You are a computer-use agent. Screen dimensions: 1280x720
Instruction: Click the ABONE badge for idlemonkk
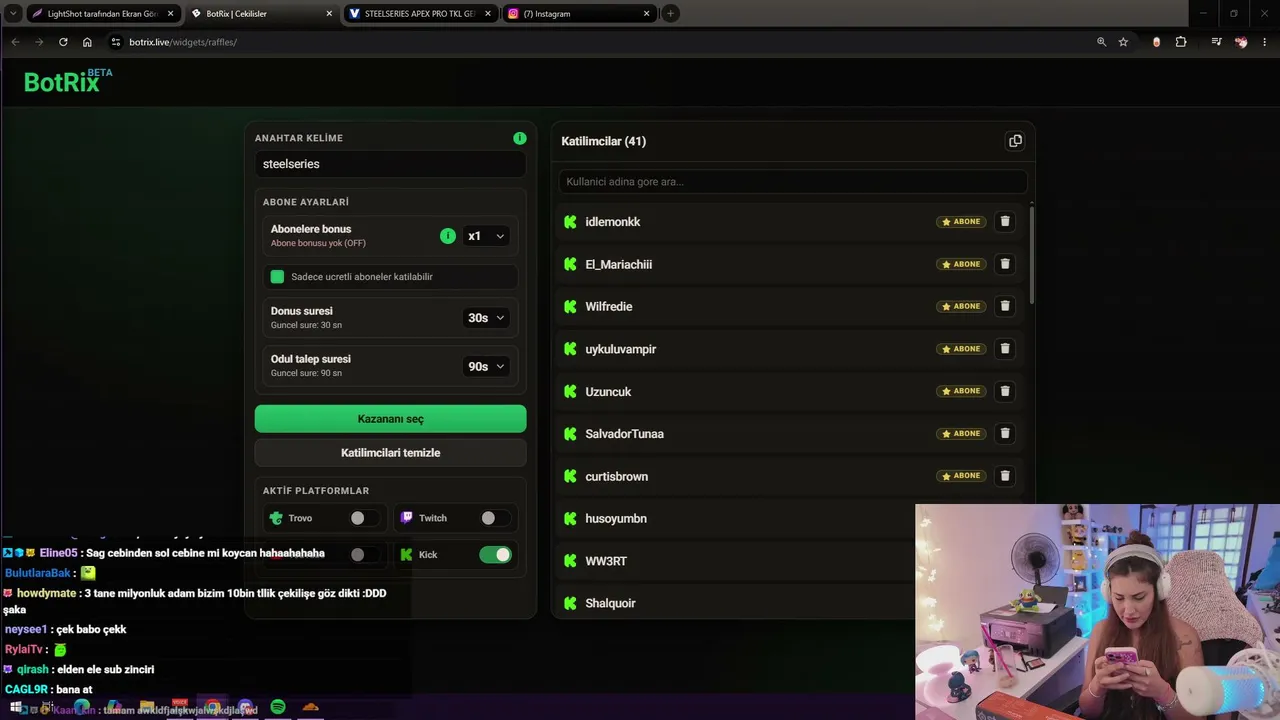[961, 222]
